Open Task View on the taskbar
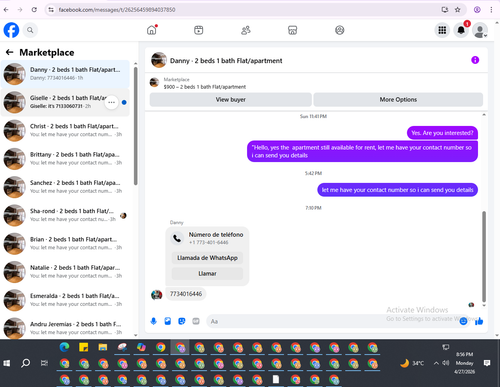 pos(44,363)
